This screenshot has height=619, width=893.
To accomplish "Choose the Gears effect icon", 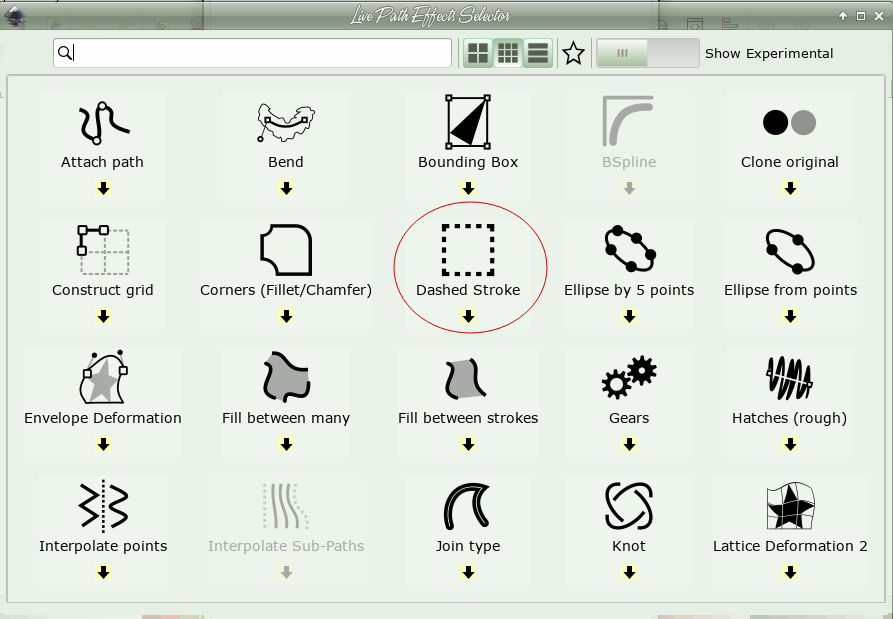I will 629,377.
